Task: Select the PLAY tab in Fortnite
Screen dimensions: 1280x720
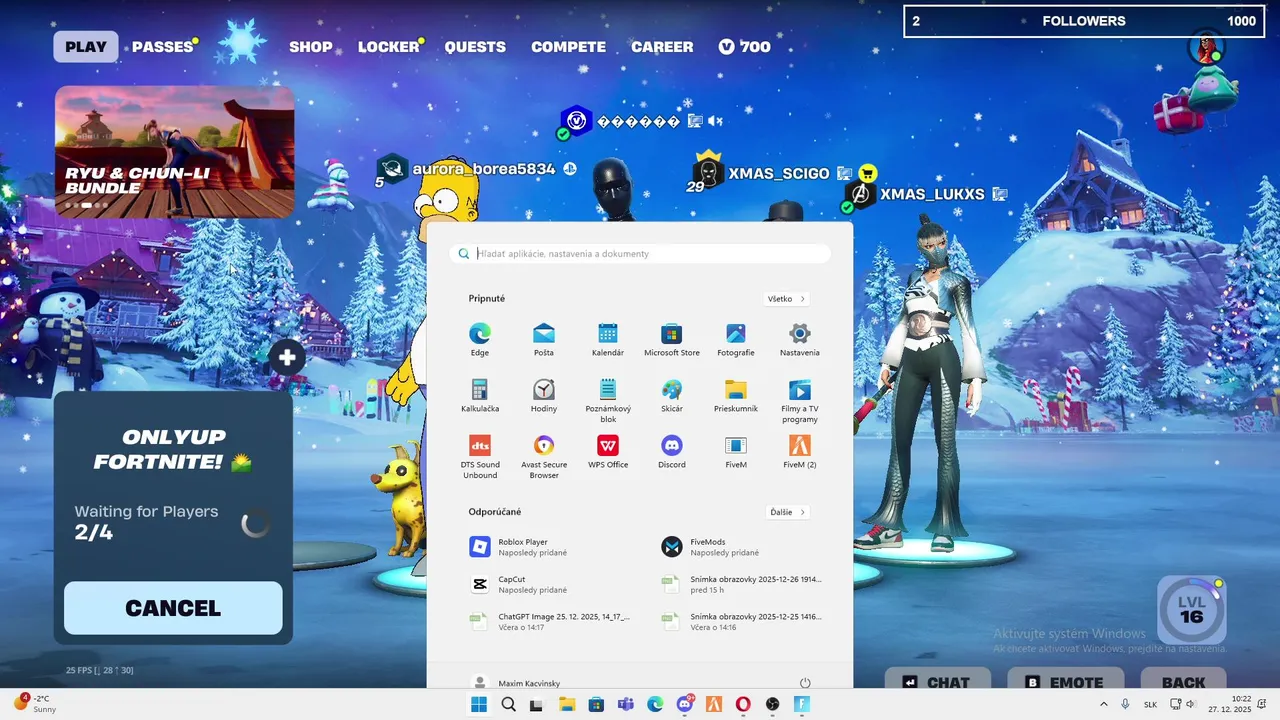Action: click(x=86, y=47)
